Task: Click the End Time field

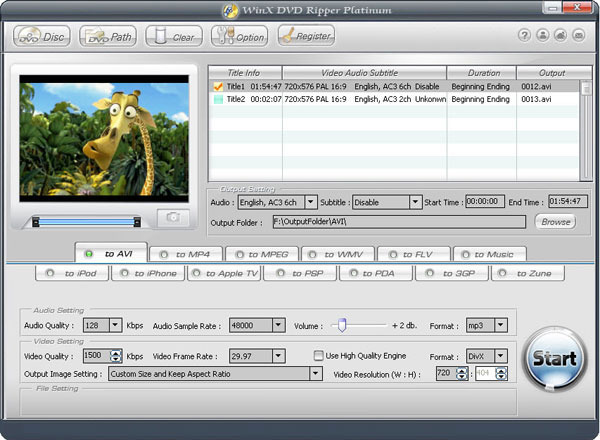Action: [567, 202]
